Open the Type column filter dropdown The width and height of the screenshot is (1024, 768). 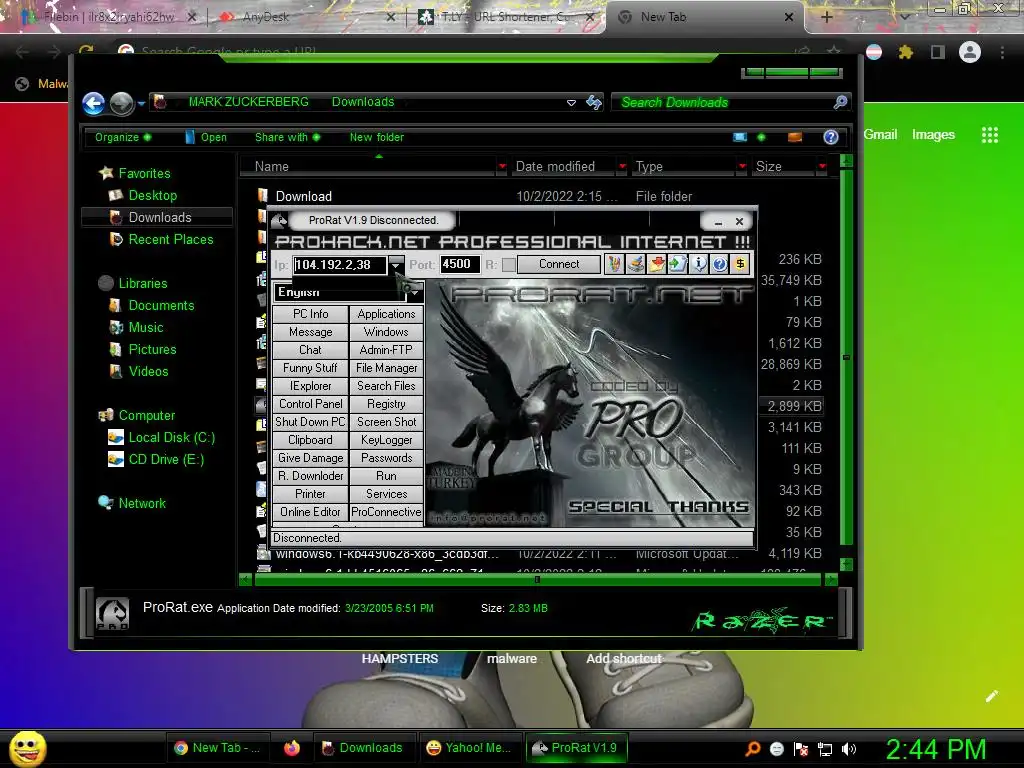click(x=742, y=167)
